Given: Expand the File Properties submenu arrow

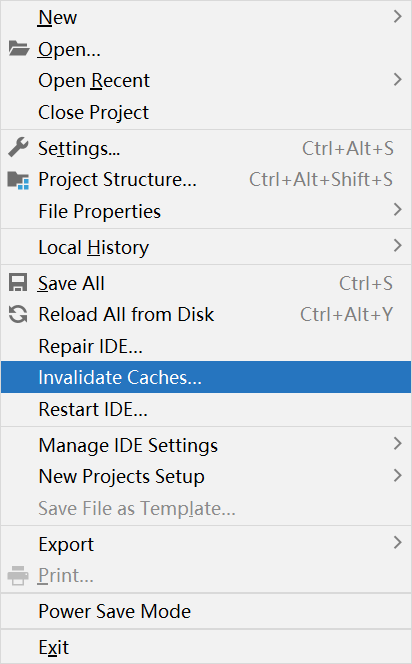Looking at the screenshot, I should click(x=397, y=210).
